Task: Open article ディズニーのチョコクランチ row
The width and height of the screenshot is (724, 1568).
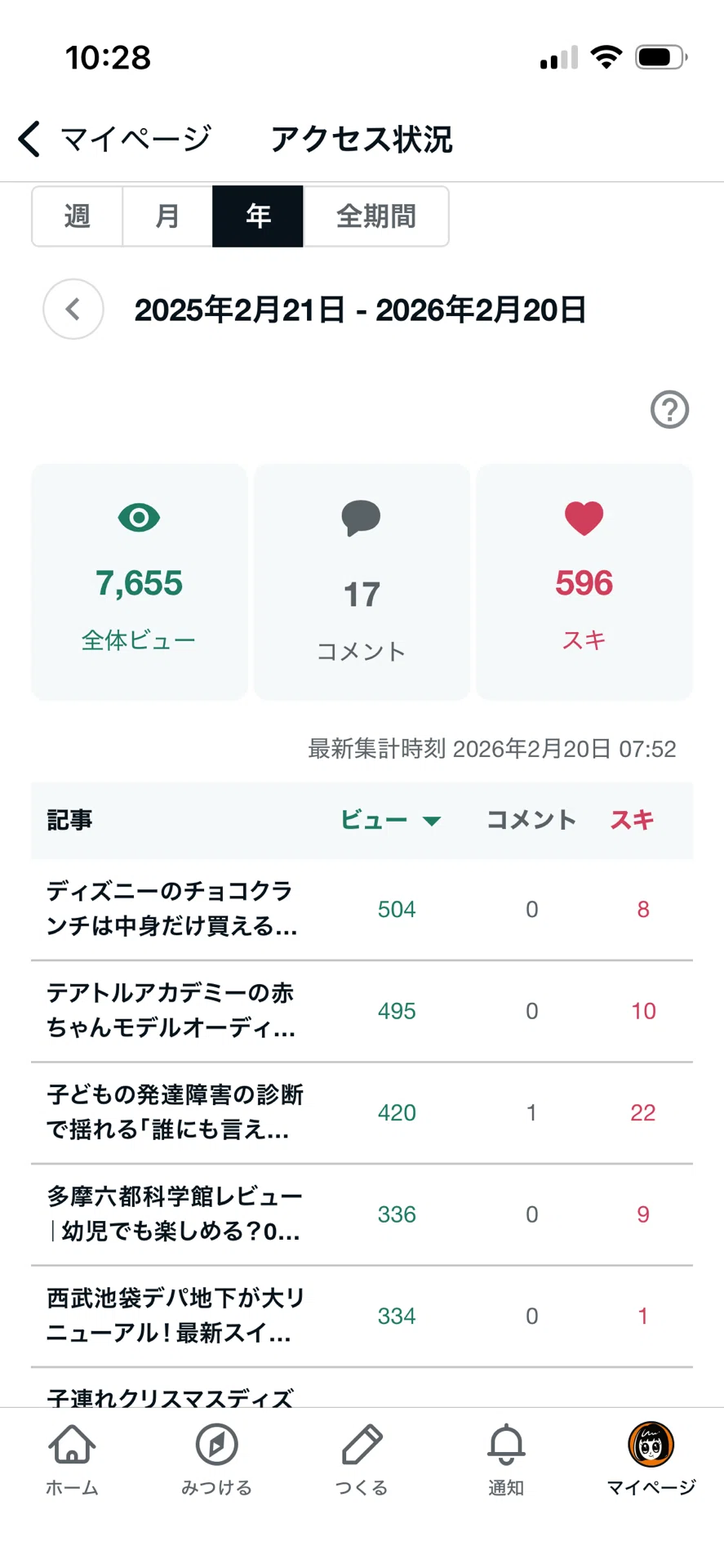Action: 362,909
